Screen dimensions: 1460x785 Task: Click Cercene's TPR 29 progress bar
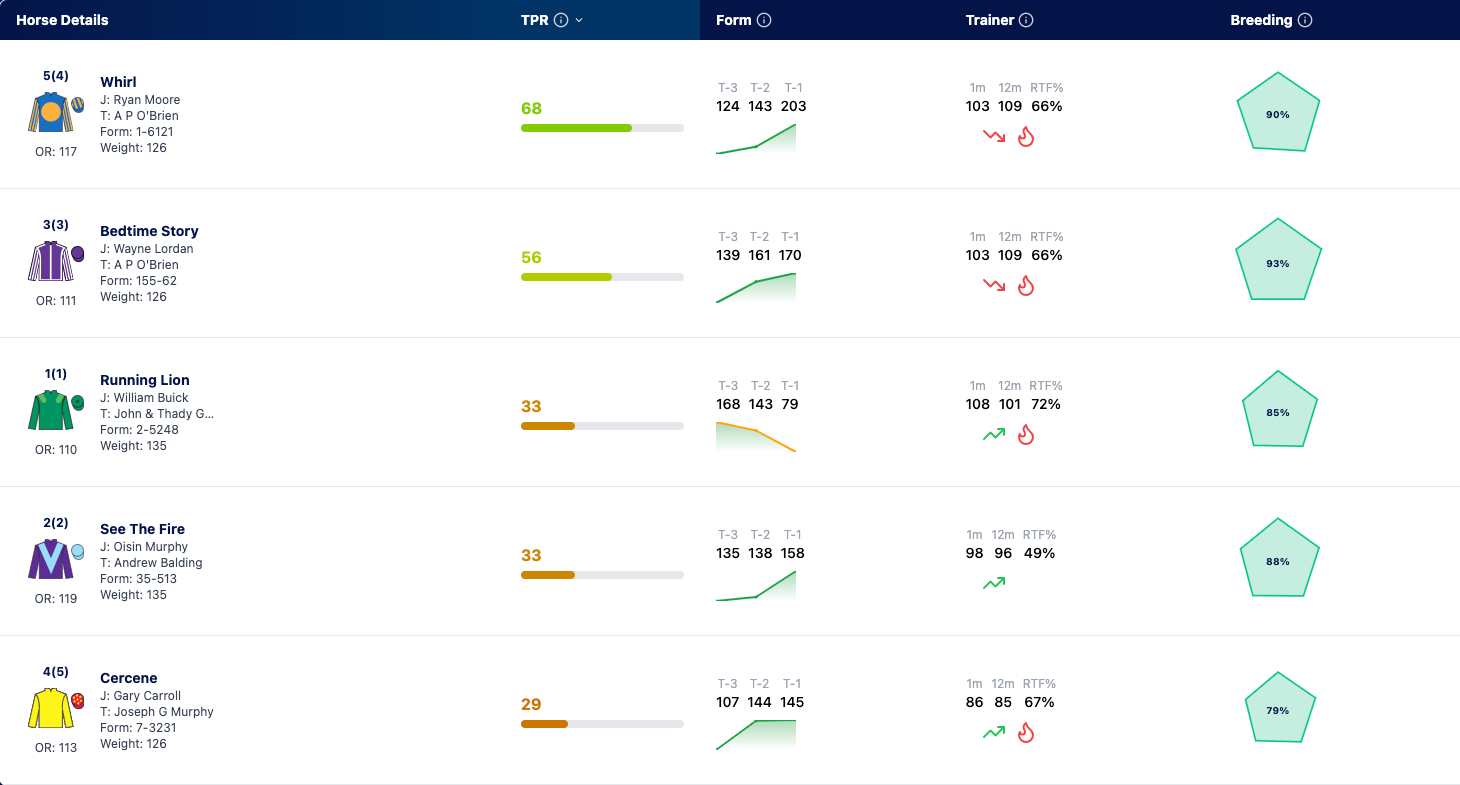pos(602,724)
